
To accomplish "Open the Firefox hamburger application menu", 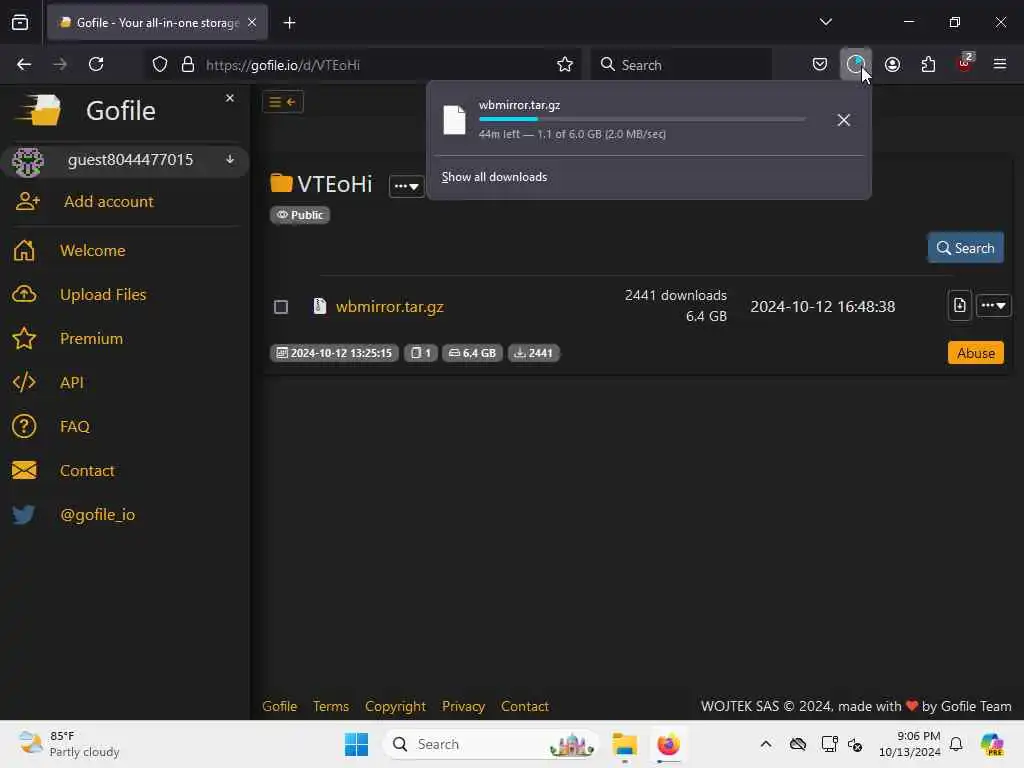I will (x=999, y=64).
